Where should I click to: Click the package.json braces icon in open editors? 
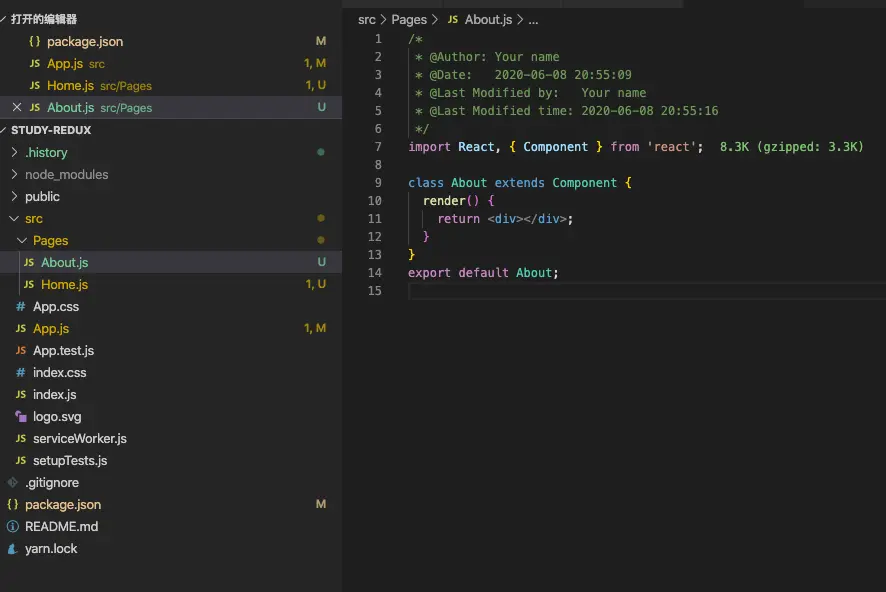pos(34,41)
